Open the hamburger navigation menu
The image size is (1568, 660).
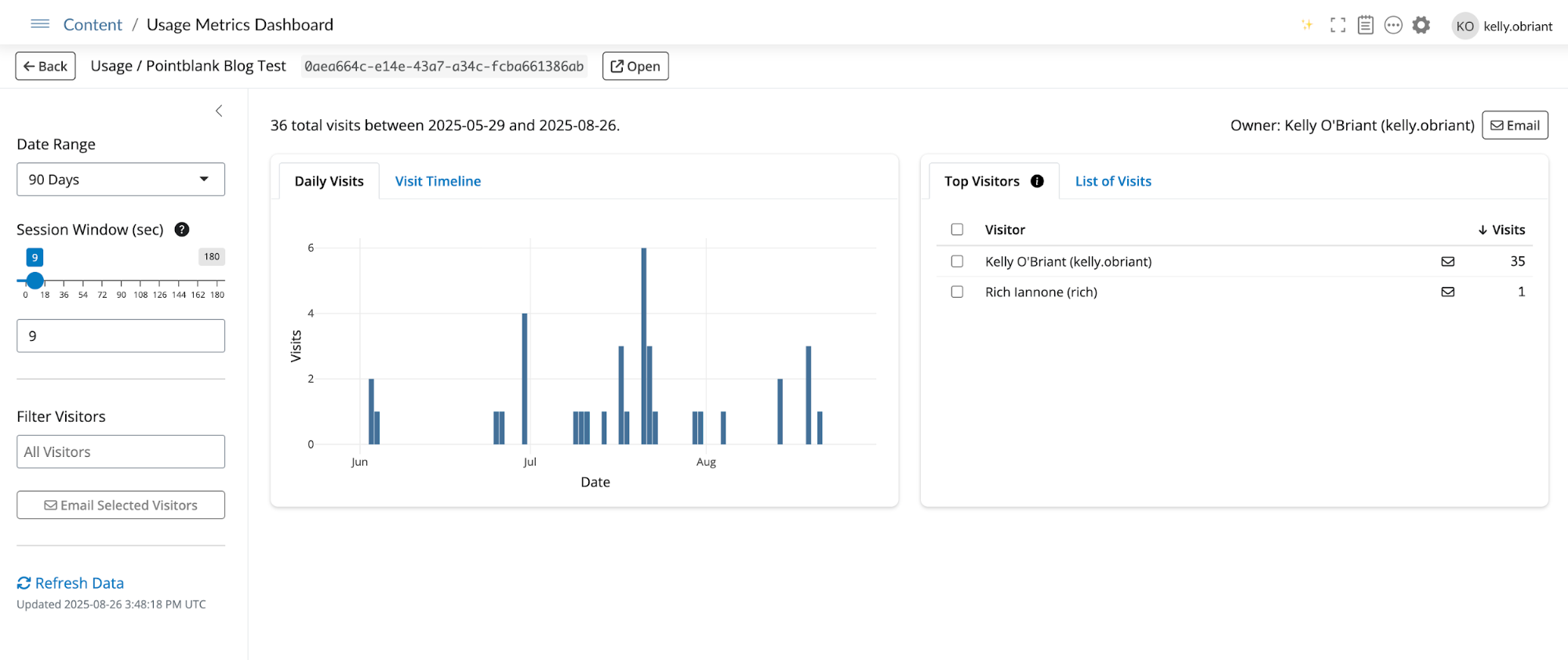pos(40,24)
